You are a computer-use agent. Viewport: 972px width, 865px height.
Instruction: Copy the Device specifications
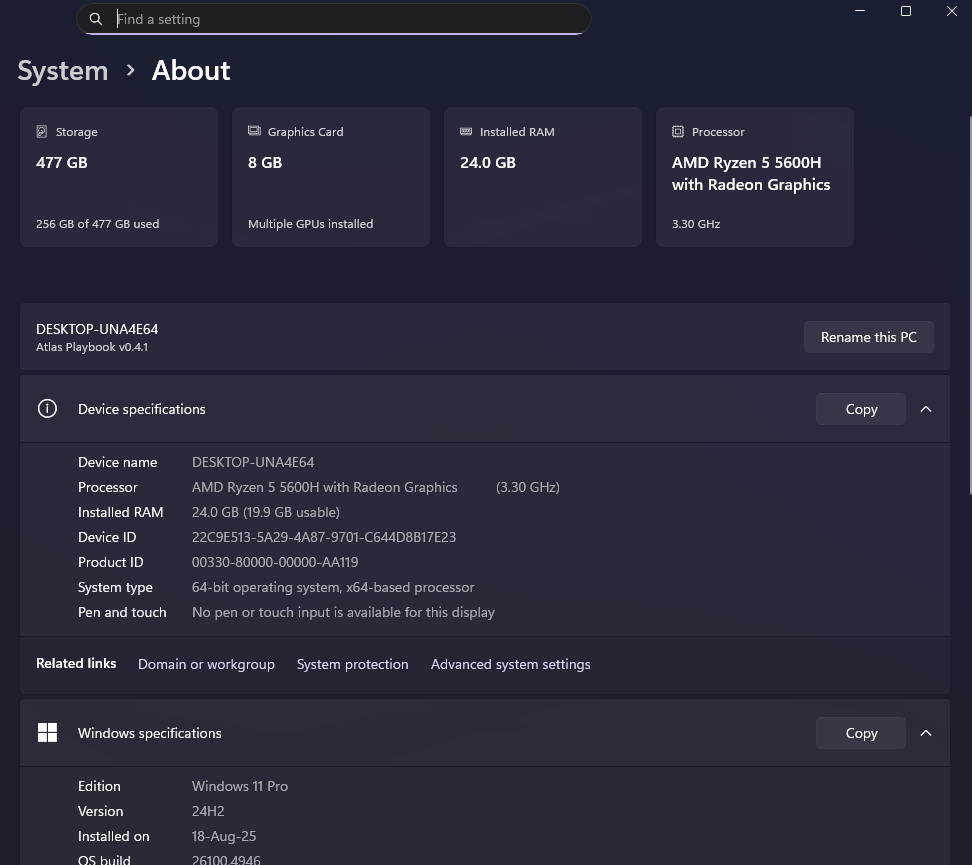[861, 409]
